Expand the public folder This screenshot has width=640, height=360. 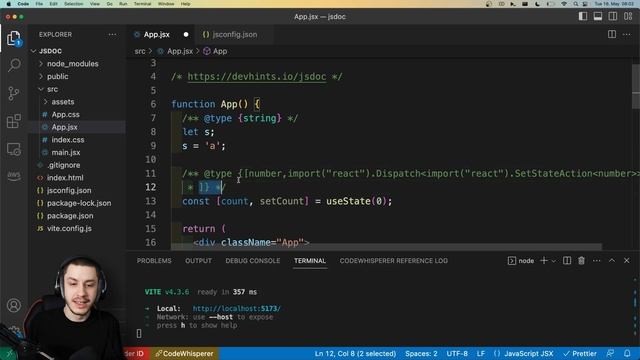pos(58,76)
